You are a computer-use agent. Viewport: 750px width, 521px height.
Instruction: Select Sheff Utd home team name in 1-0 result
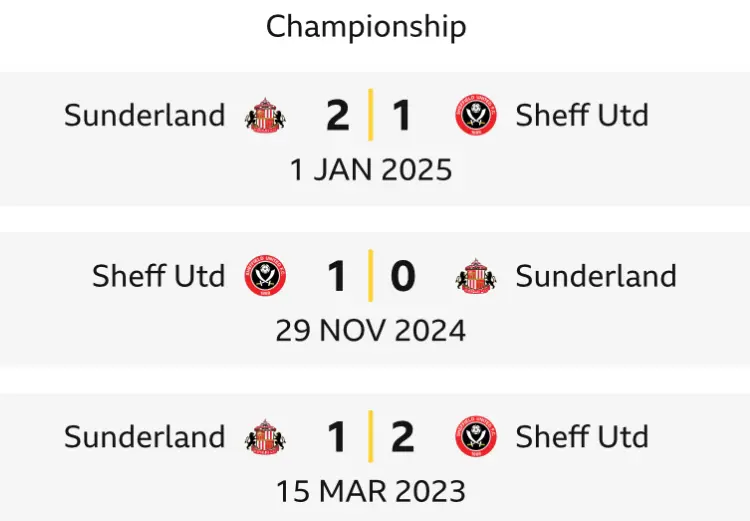[158, 276]
